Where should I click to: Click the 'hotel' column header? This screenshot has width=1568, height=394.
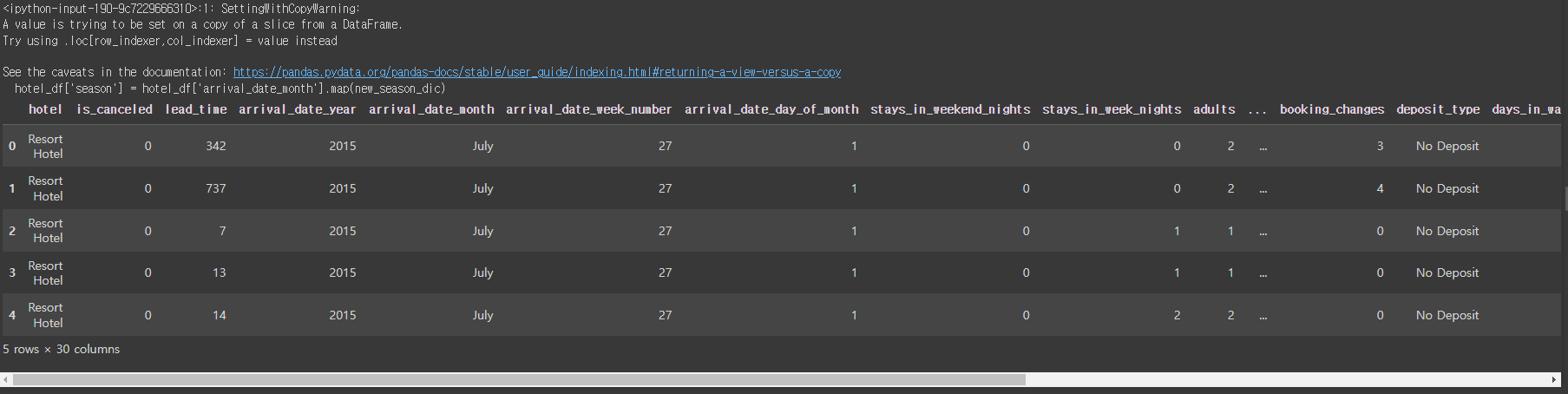pyautogui.click(x=45, y=109)
